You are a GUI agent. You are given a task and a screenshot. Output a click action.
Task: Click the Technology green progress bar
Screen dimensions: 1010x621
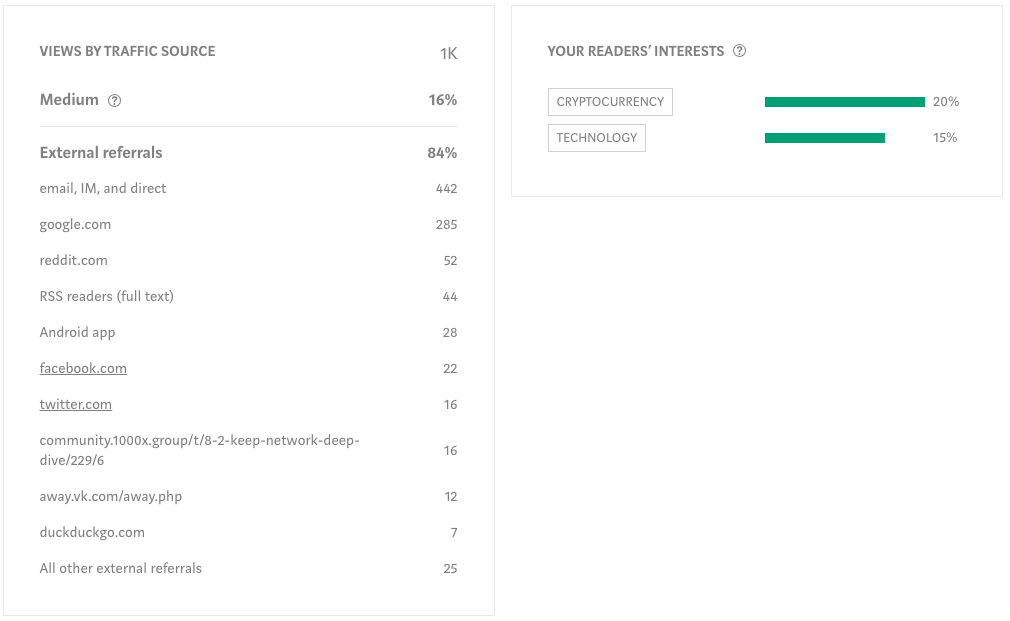point(824,138)
